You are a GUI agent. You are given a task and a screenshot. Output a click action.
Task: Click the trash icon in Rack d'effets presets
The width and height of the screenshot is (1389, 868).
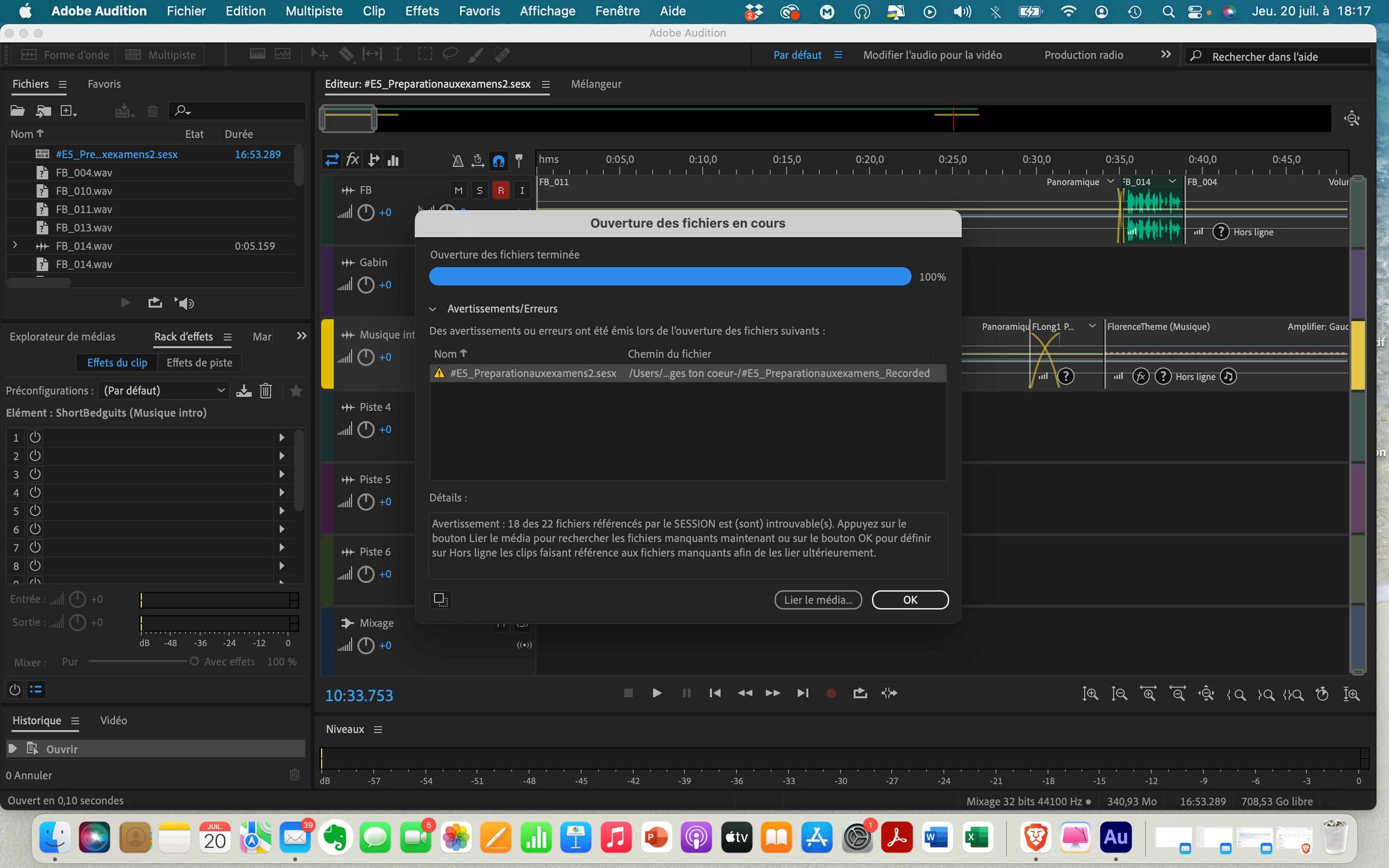pos(266,391)
